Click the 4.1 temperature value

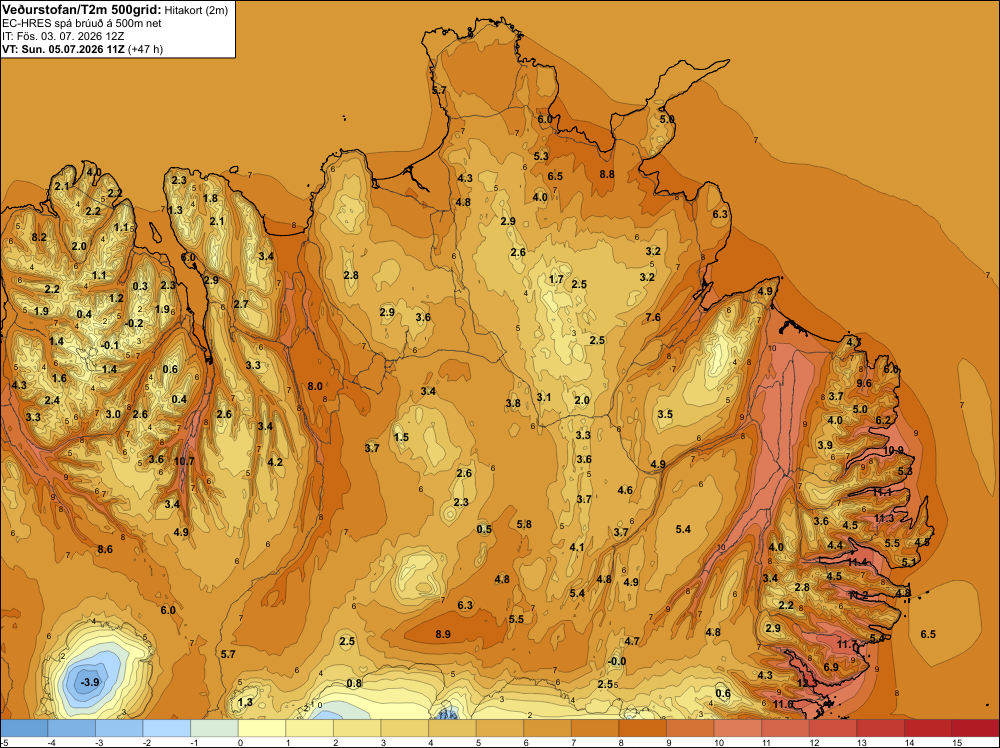(x=577, y=547)
